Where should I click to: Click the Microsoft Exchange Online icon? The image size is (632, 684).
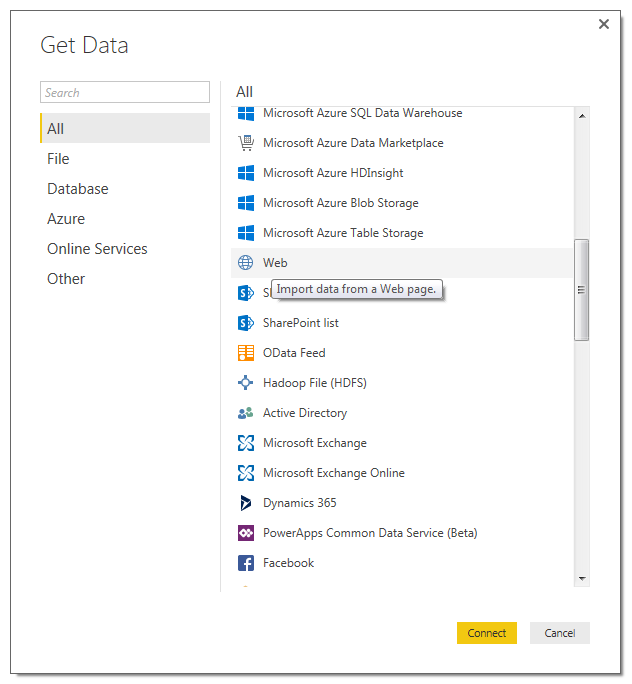pyautogui.click(x=246, y=473)
